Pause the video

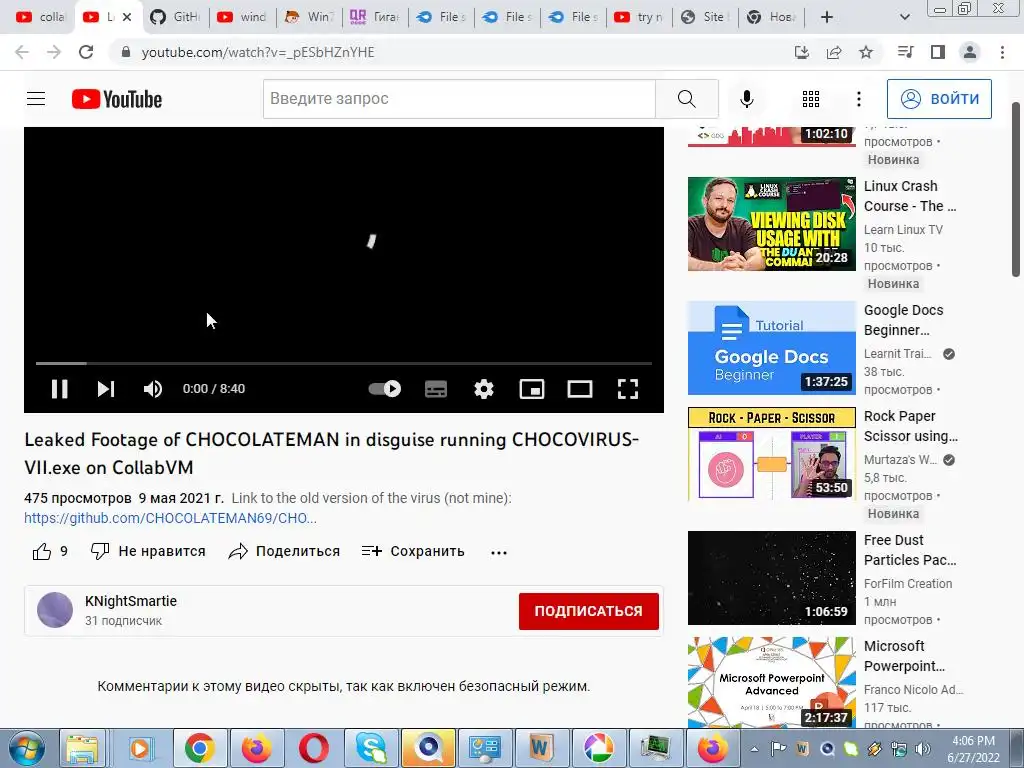coord(59,389)
